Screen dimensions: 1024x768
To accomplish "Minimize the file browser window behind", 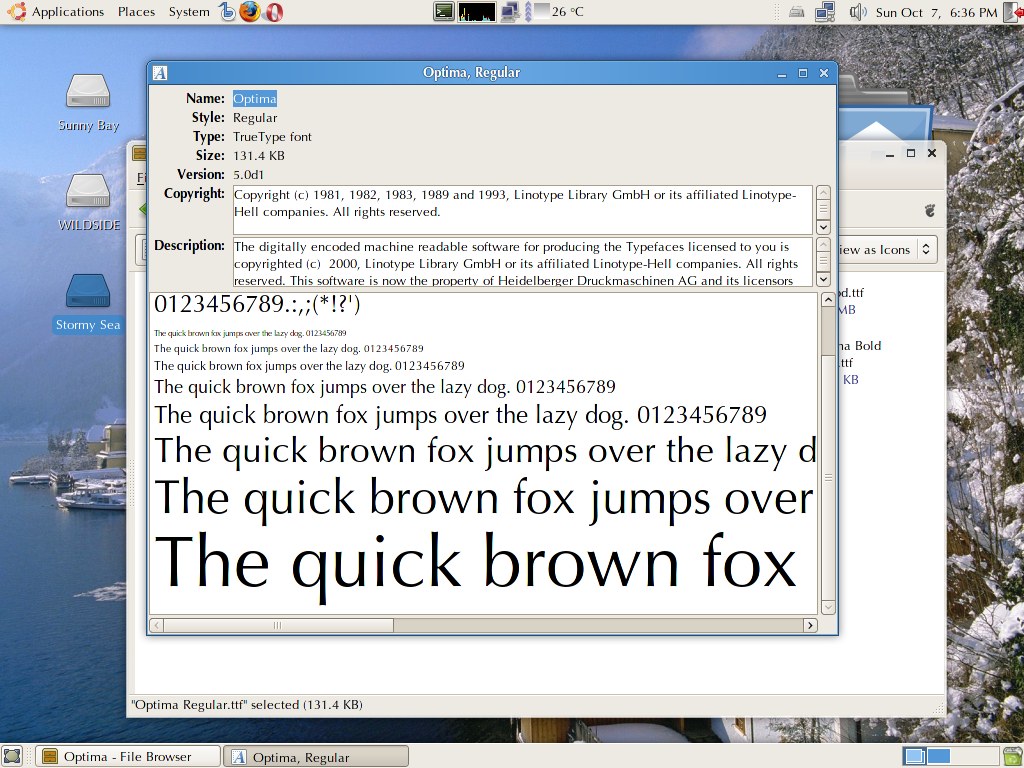I will (889, 154).
